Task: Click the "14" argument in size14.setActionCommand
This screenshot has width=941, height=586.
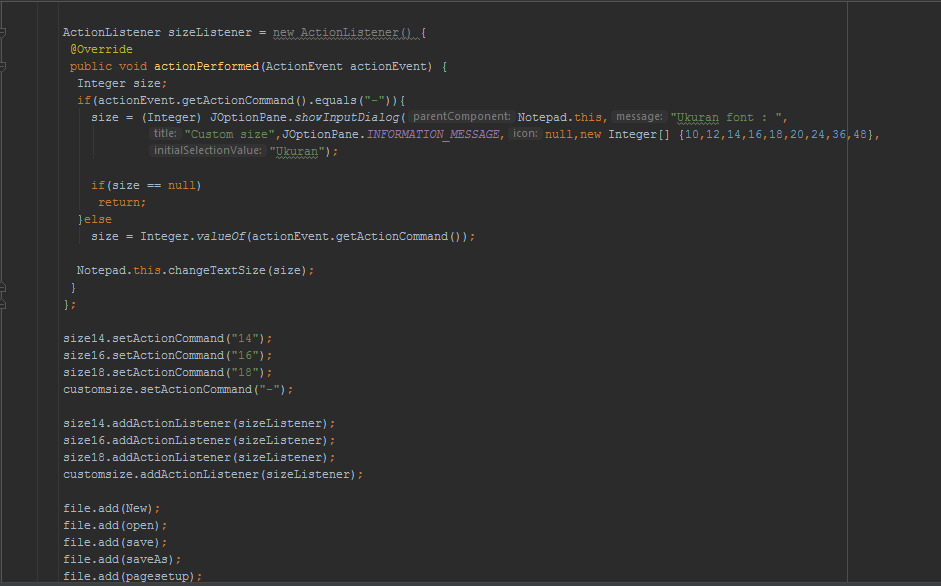Action: click(245, 338)
